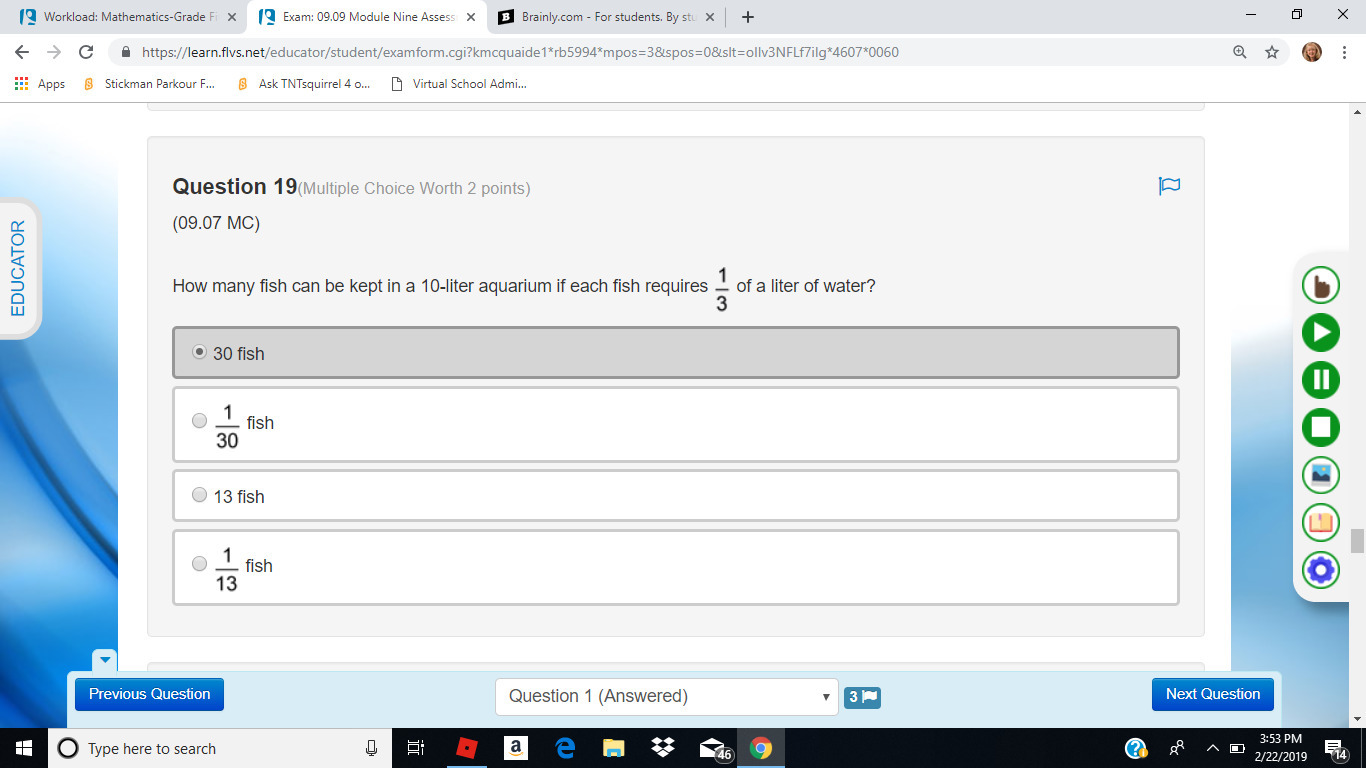Go to the Next Question
The image size is (1366, 768).
click(x=1213, y=694)
